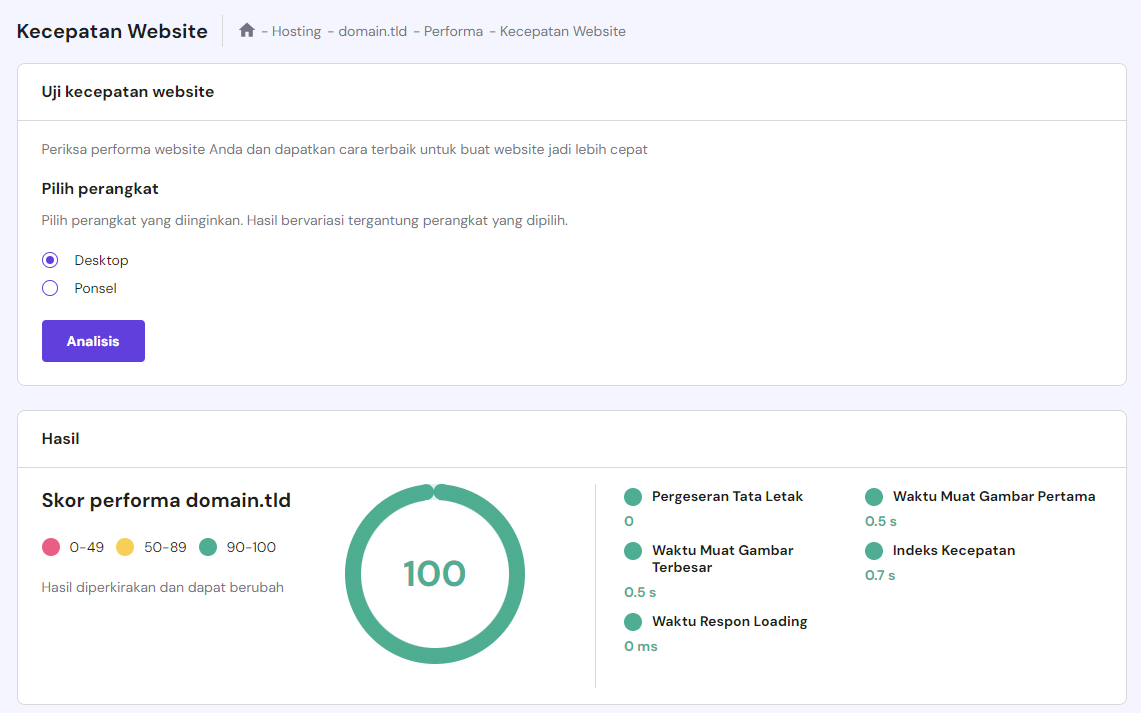Click the green dot beside Waktu Muat Gambar Pertama

[874, 496]
